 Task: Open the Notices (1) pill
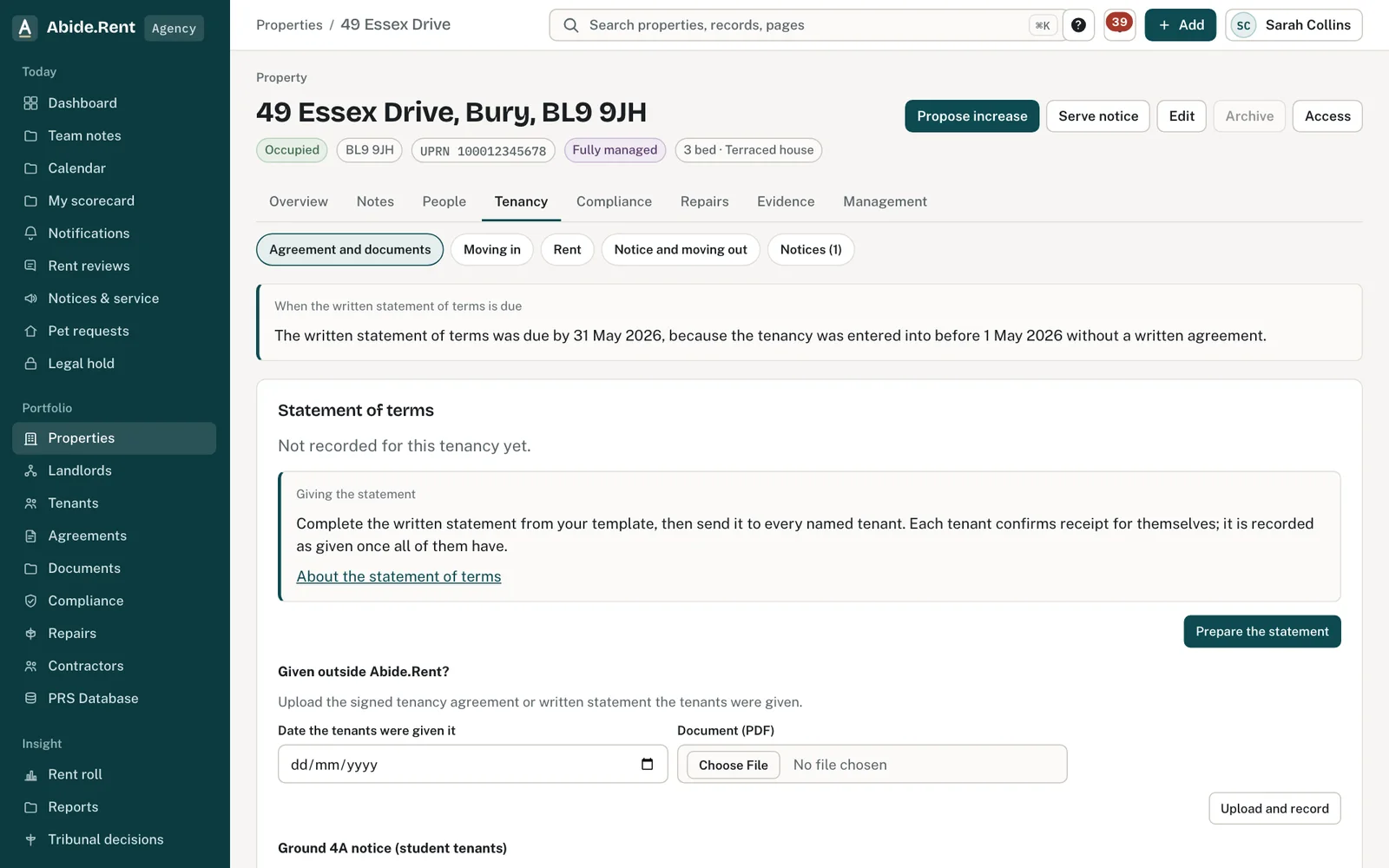(x=811, y=250)
